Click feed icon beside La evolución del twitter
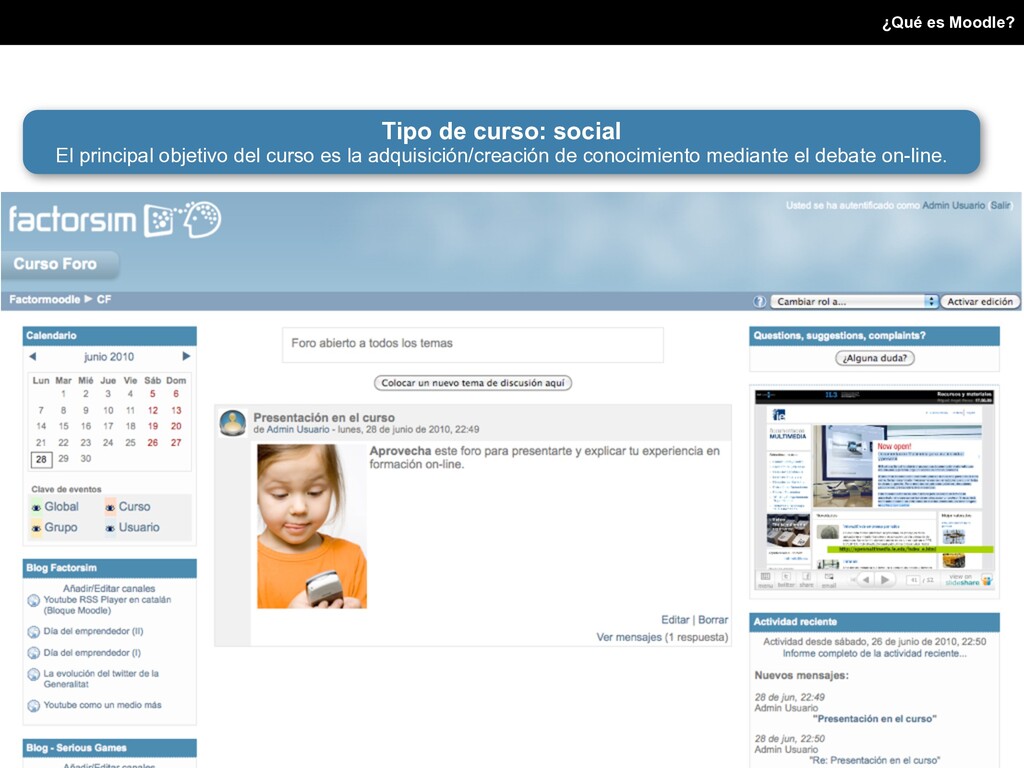 34,675
